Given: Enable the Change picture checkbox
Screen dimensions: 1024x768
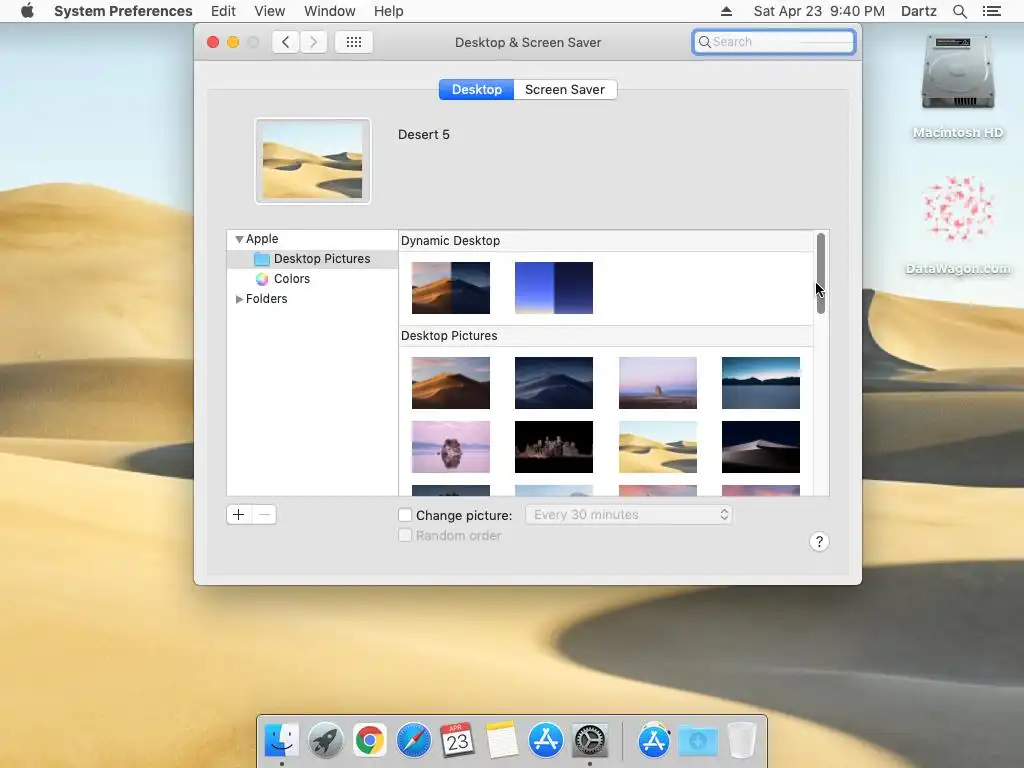Looking at the screenshot, I should pyautogui.click(x=405, y=515).
